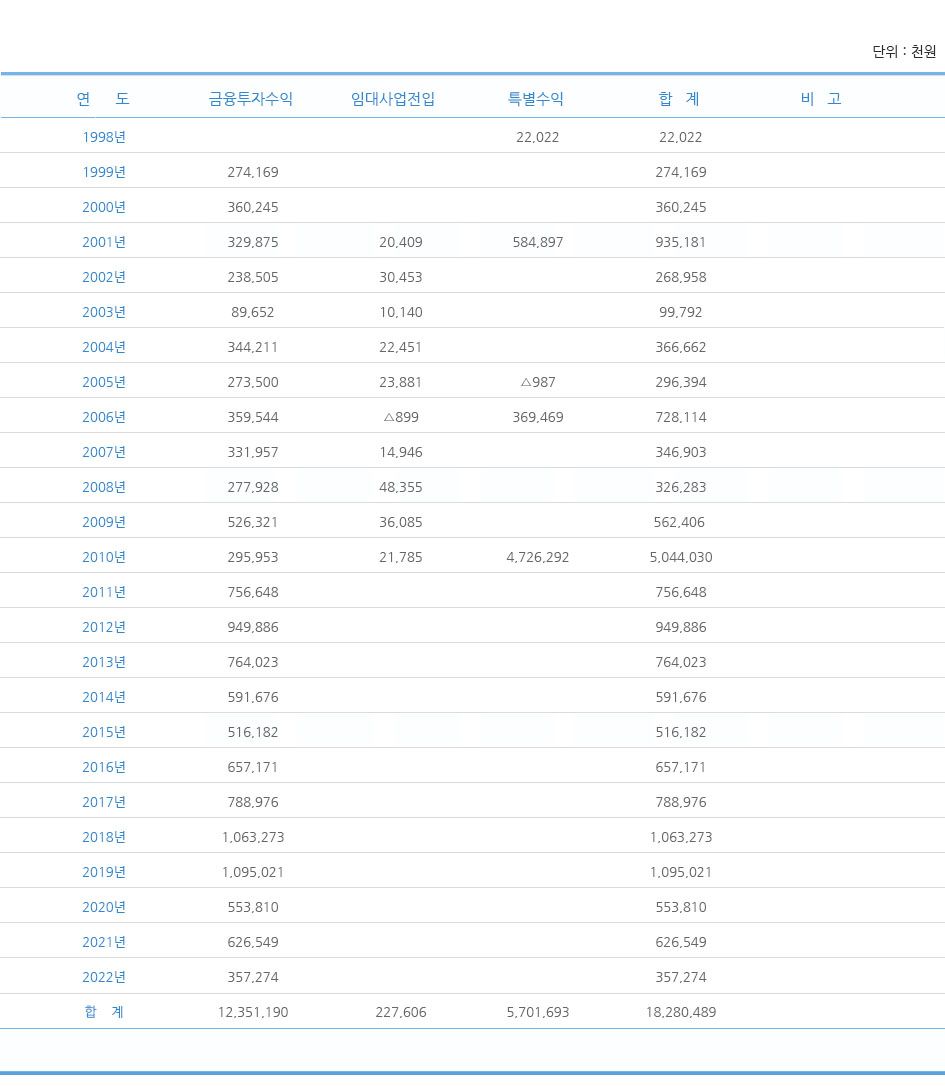Image resolution: width=945 pixels, height=1086 pixels.
Task: Click the 금융투자수익 column header
Action: [x=251, y=99]
